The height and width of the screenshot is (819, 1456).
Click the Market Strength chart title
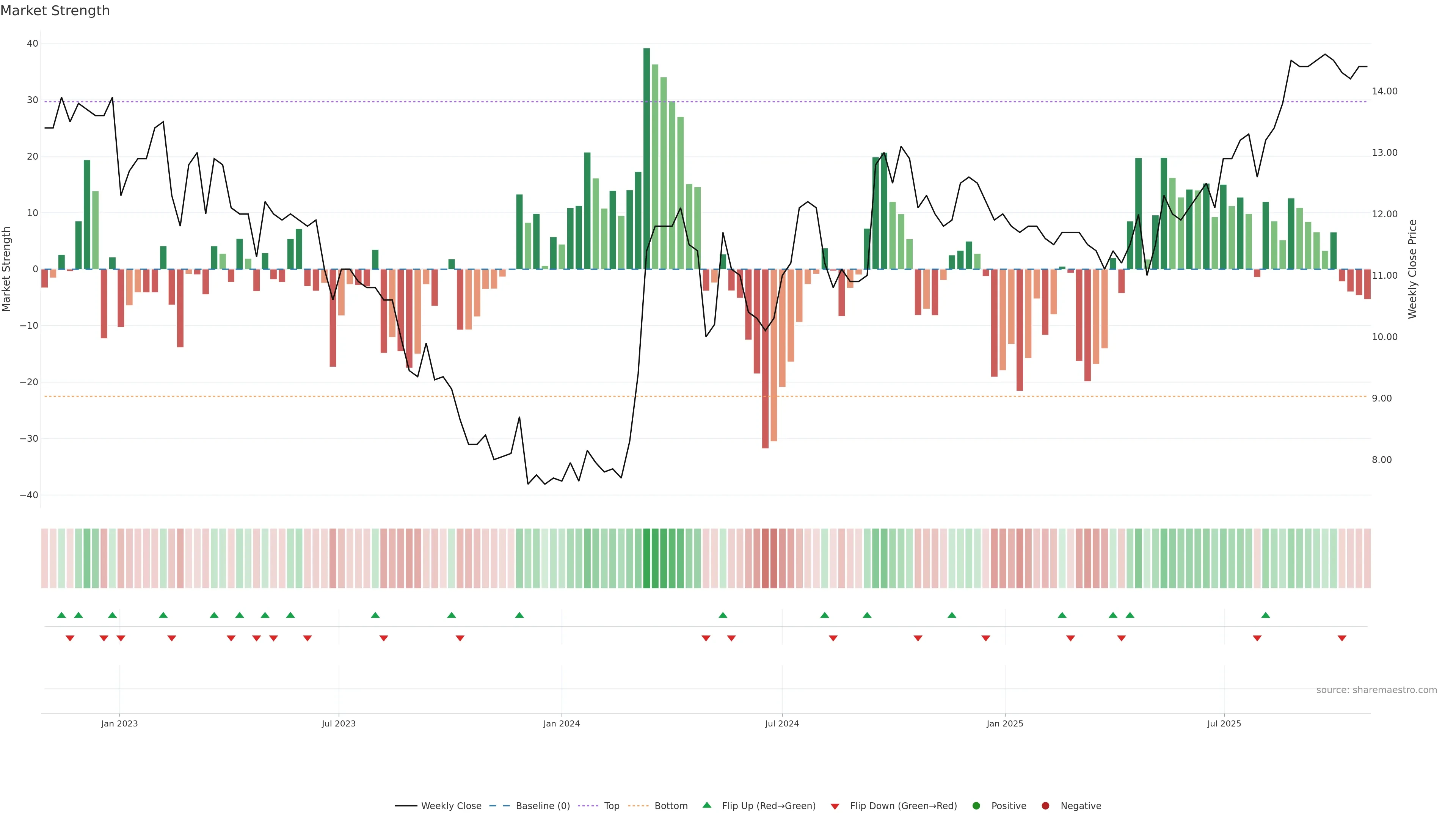point(55,11)
